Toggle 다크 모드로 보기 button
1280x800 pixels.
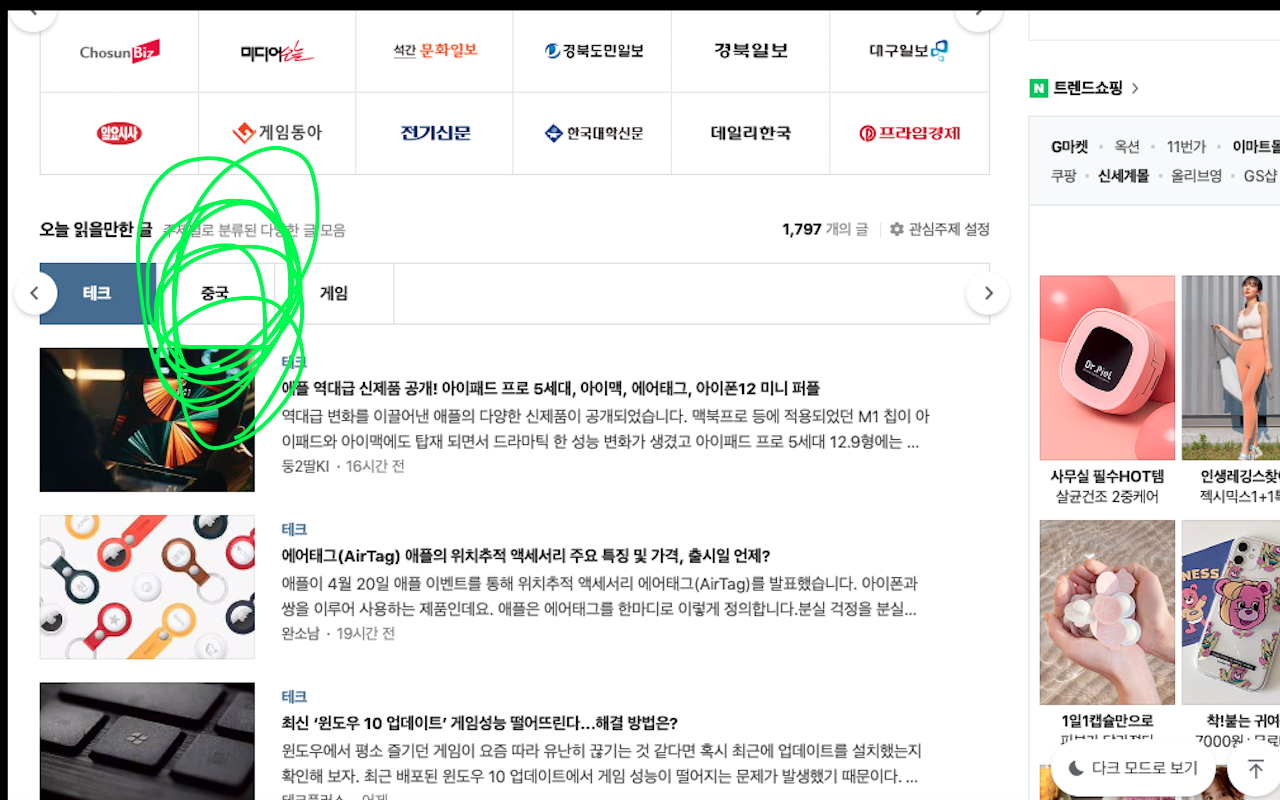[1133, 768]
